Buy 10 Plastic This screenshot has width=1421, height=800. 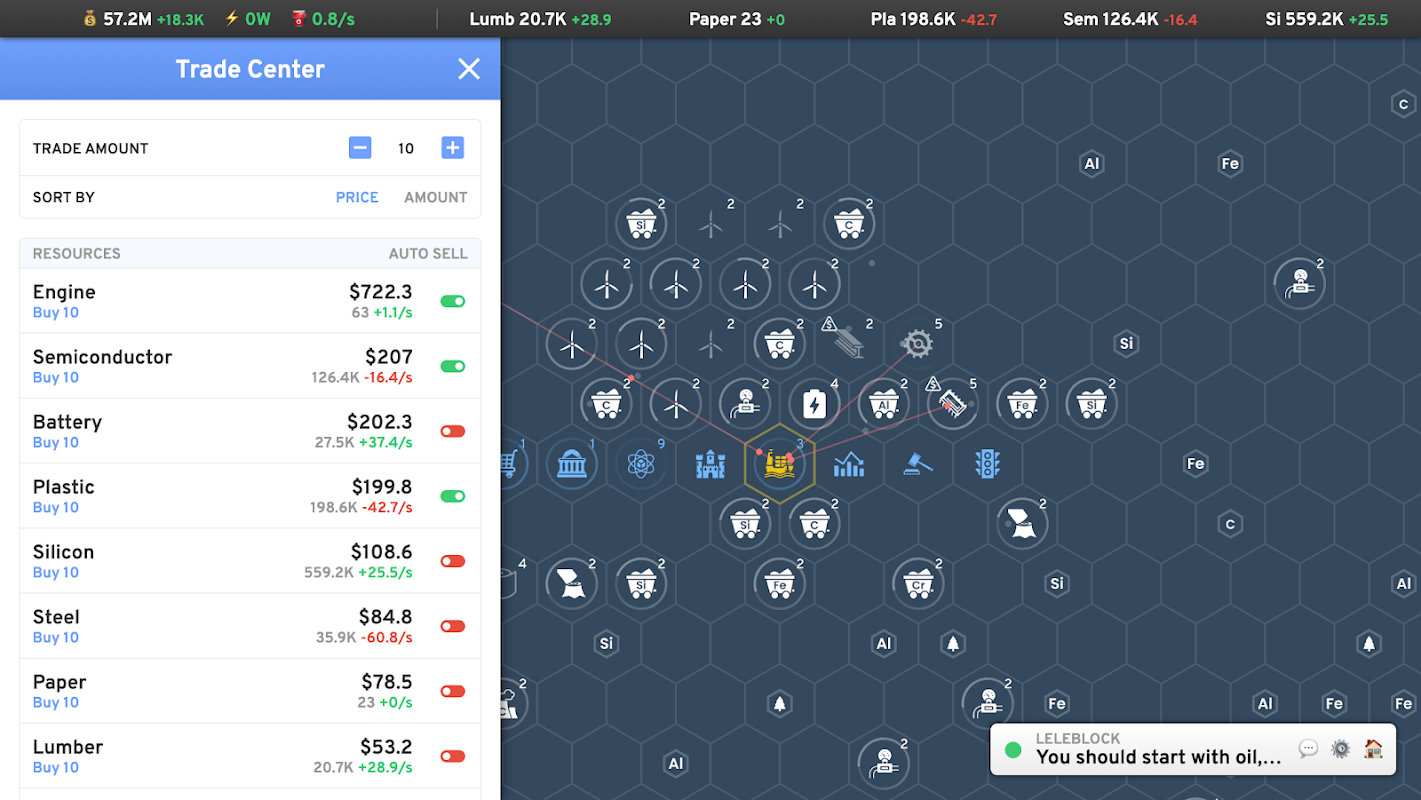[56, 508]
